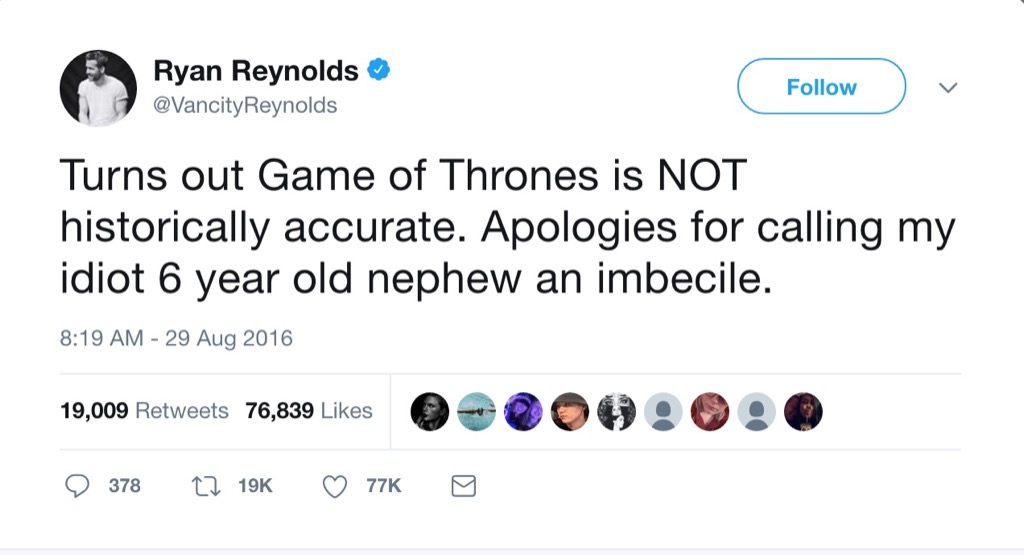Follow Ryan Reynolds
The height and width of the screenshot is (555, 1024).
(821, 87)
